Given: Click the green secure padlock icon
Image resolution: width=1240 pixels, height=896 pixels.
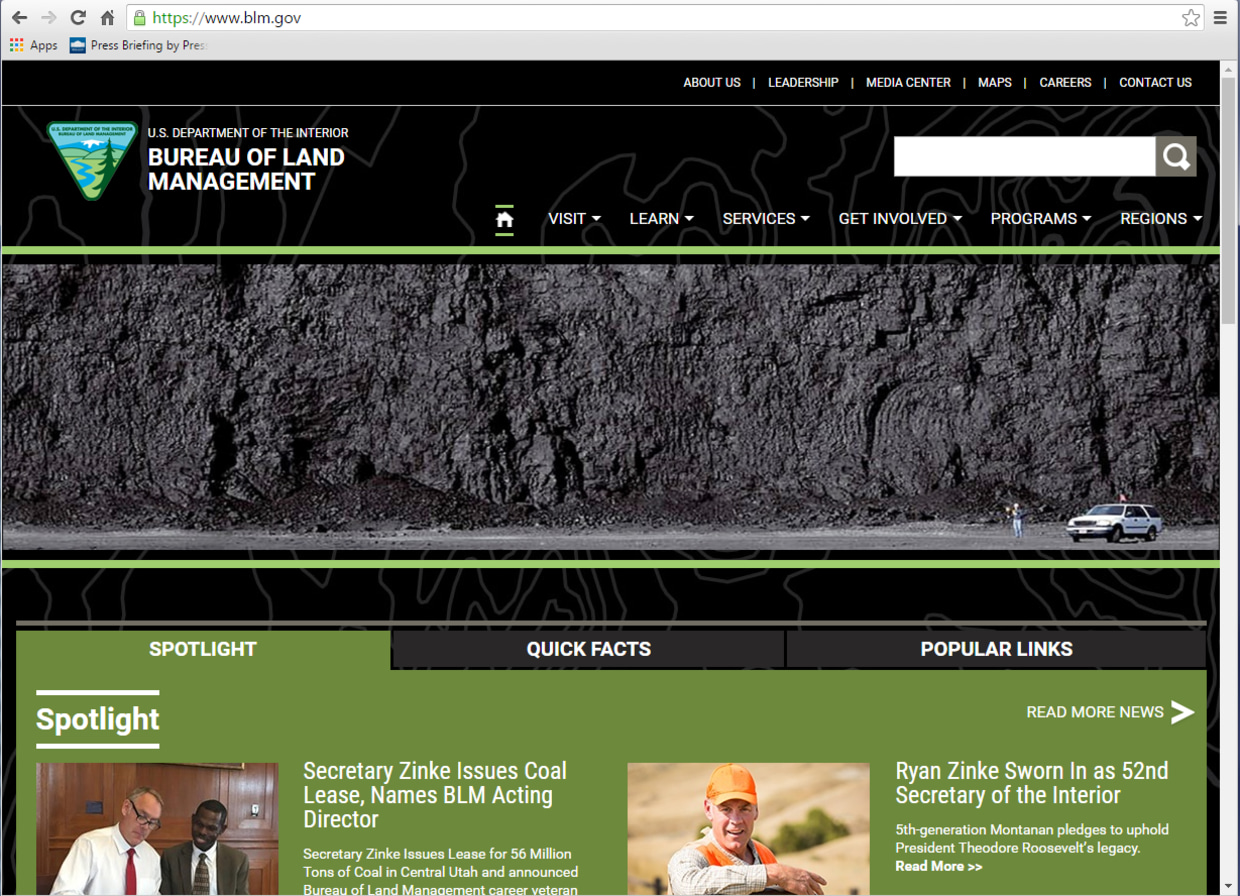Looking at the screenshot, I should [x=140, y=18].
